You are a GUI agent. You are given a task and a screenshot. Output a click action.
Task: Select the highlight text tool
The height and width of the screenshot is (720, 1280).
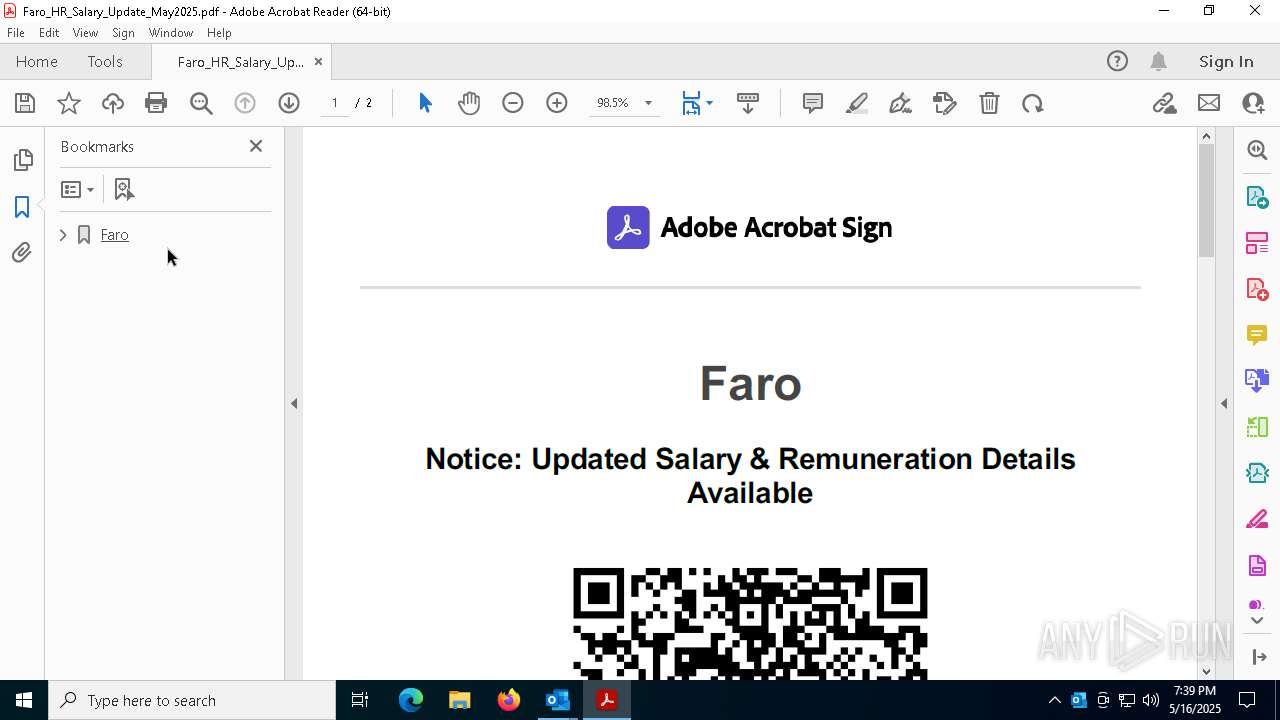coord(857,103)
